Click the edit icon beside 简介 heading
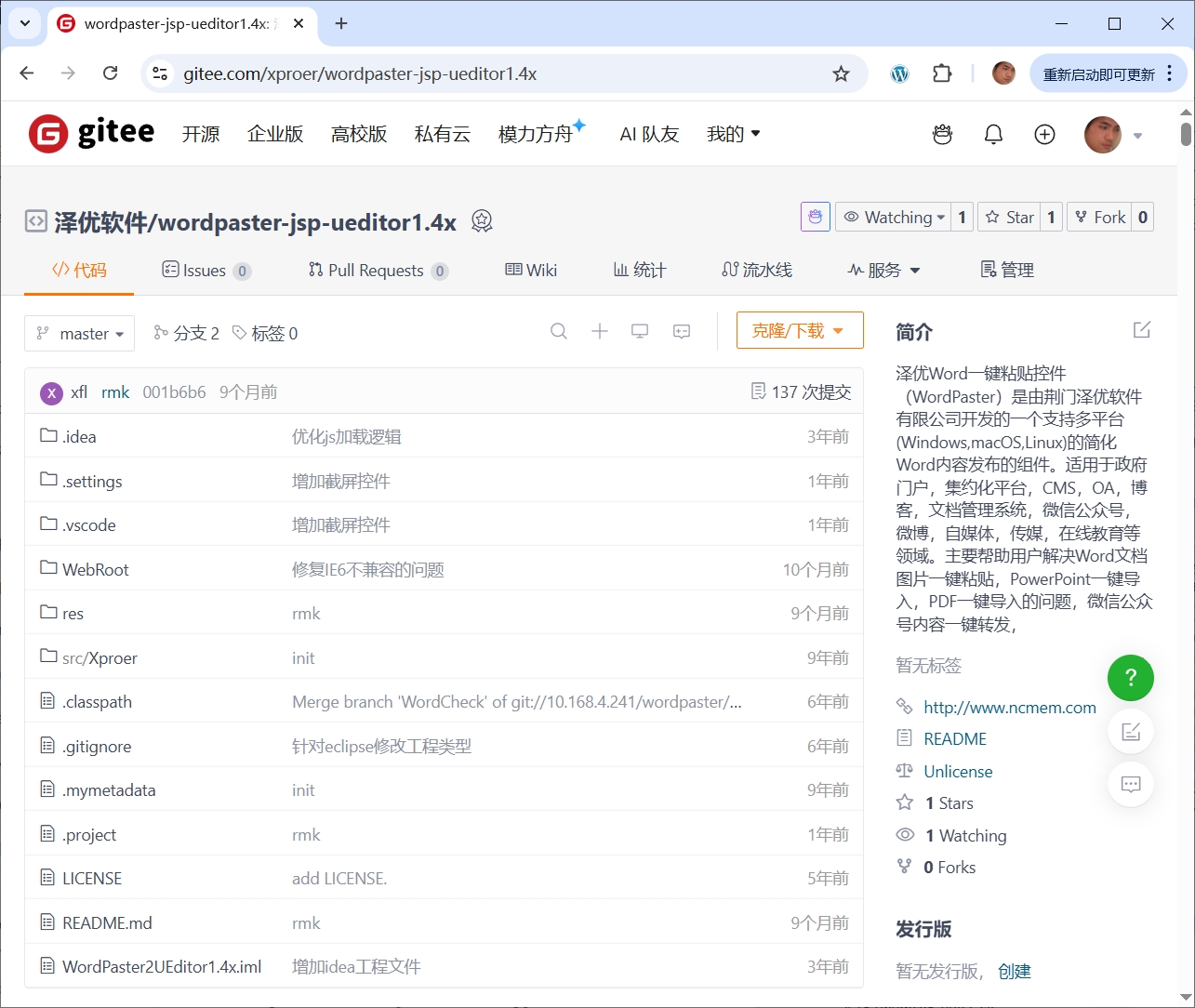This screenshot has height=1008, width=1195. tap(1141, 330)
